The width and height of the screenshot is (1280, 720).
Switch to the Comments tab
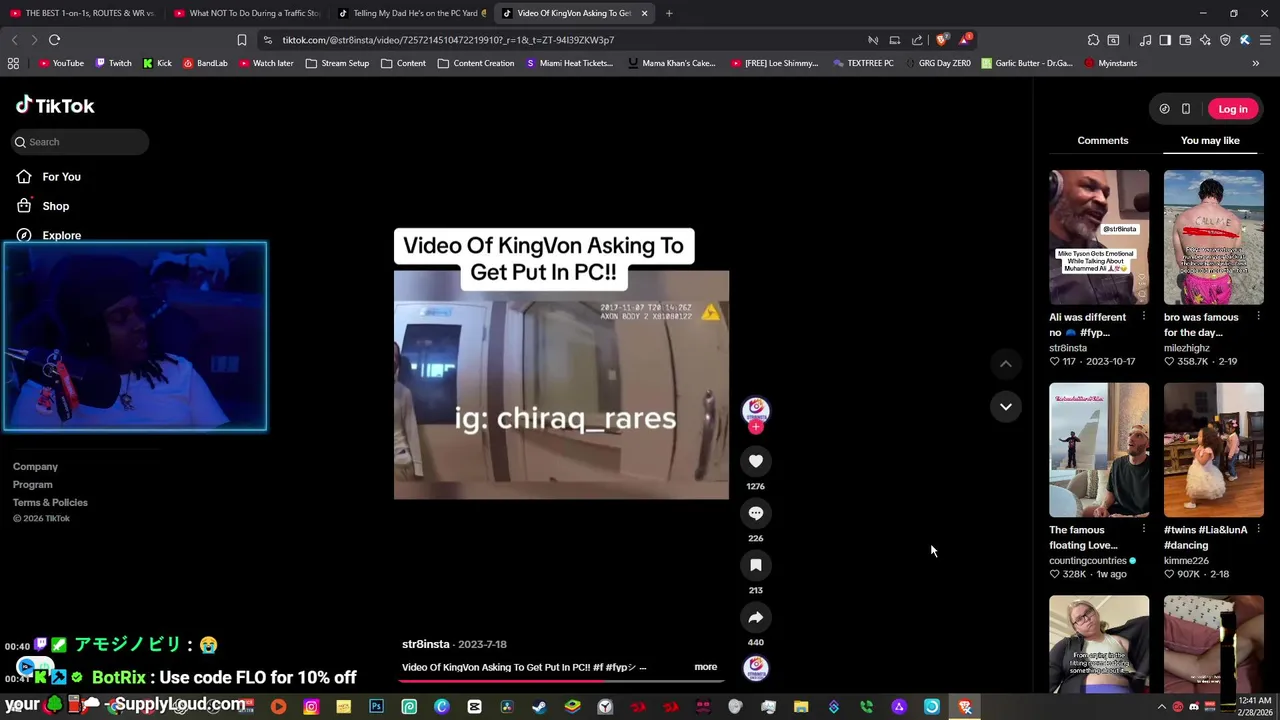[1102, 140]
